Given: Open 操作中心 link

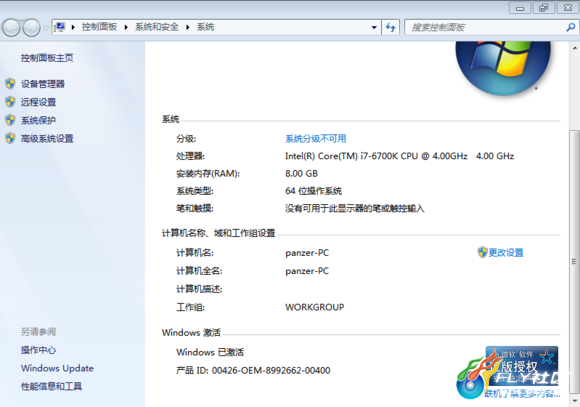Looking at the screenshot, I should tap(38, 350).
